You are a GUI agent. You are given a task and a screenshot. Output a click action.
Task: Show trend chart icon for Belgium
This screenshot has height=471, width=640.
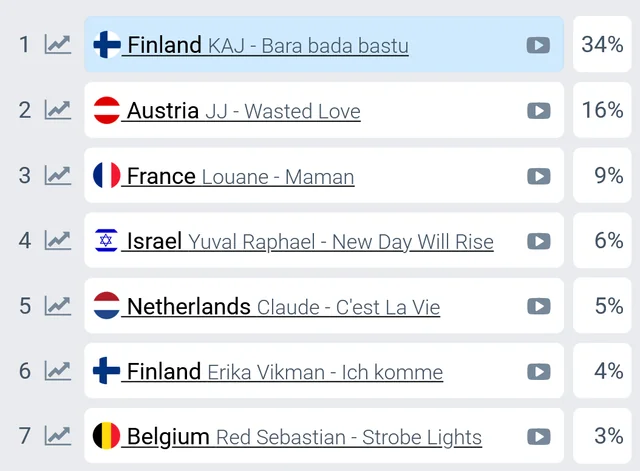pyautogui.click(x=58, y=436)
